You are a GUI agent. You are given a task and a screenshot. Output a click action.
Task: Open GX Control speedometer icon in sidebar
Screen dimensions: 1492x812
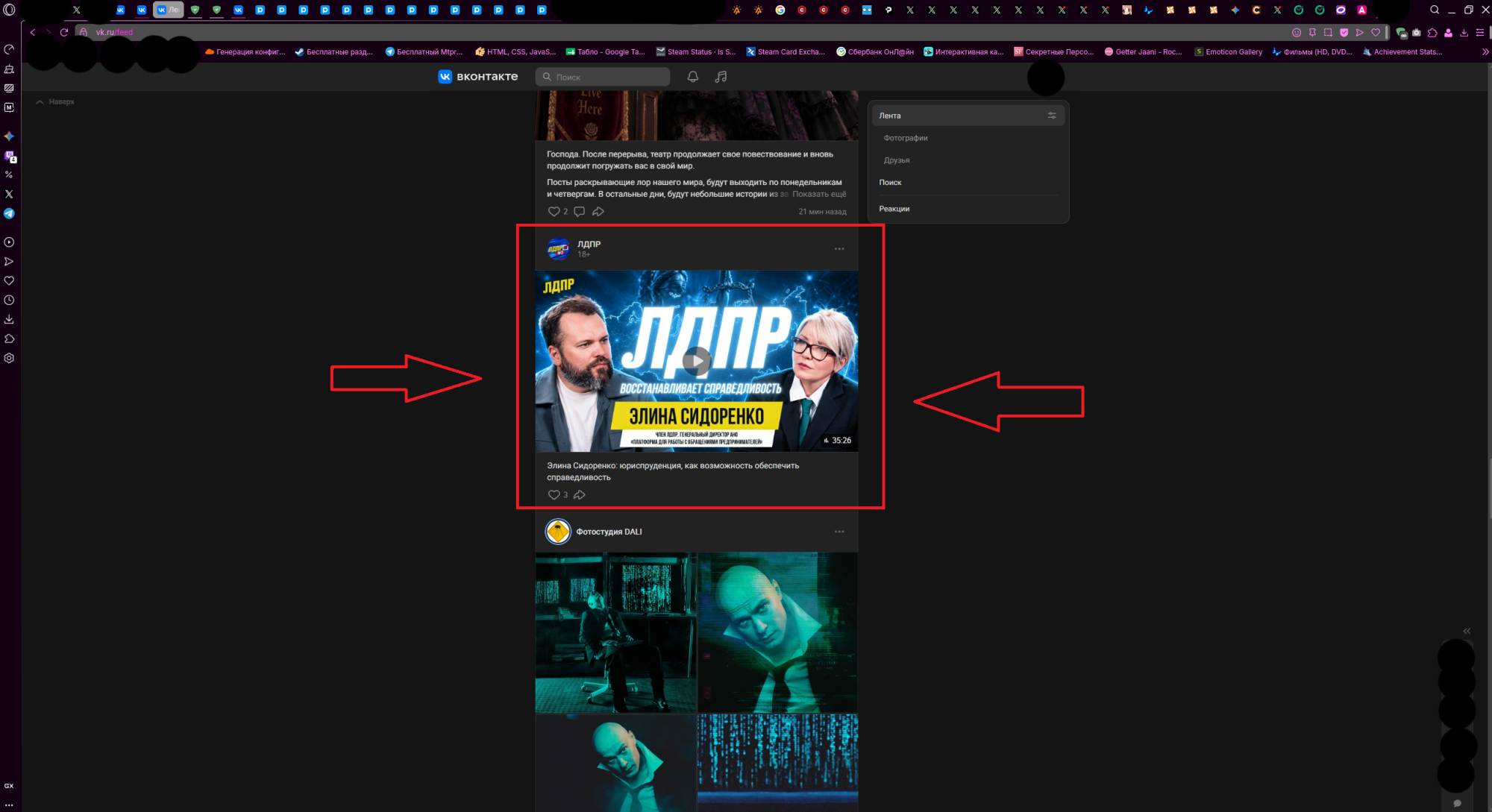pos(9,49)
